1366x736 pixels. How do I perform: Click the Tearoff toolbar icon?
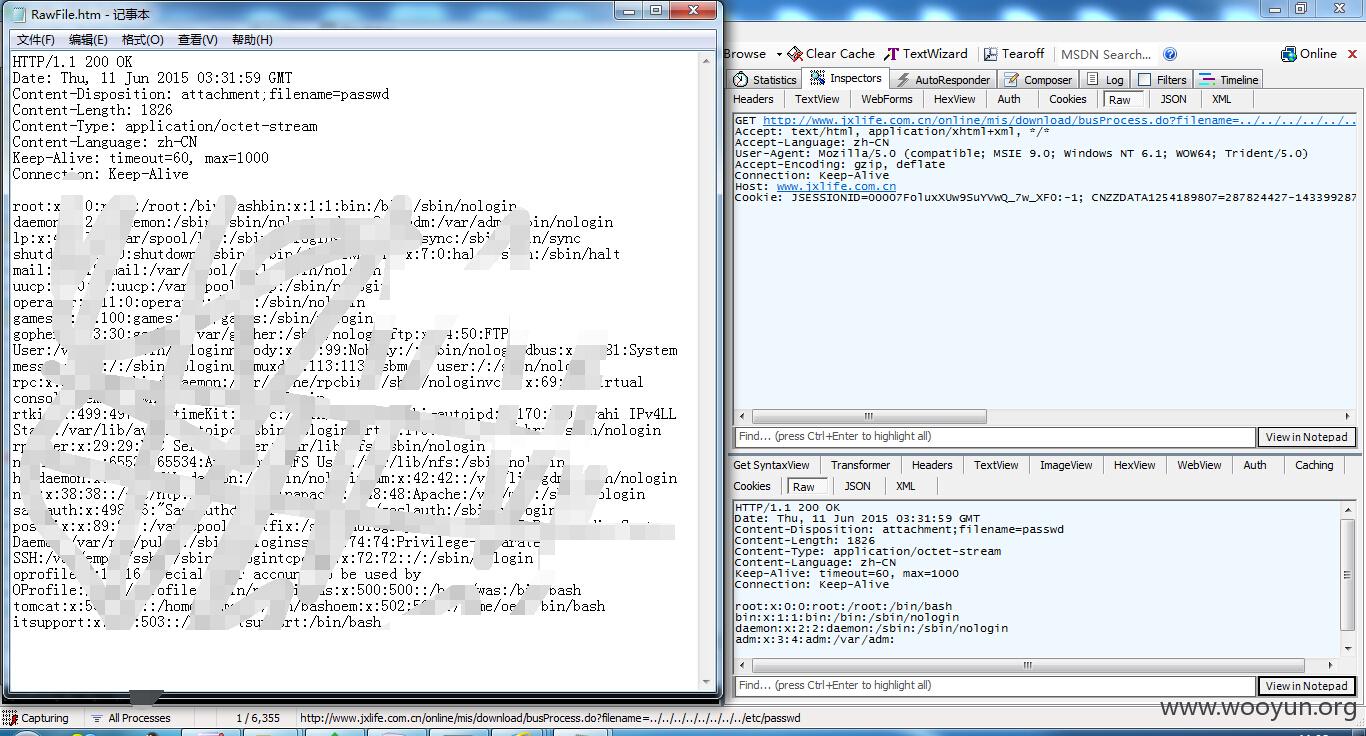tap(1013, 54)
